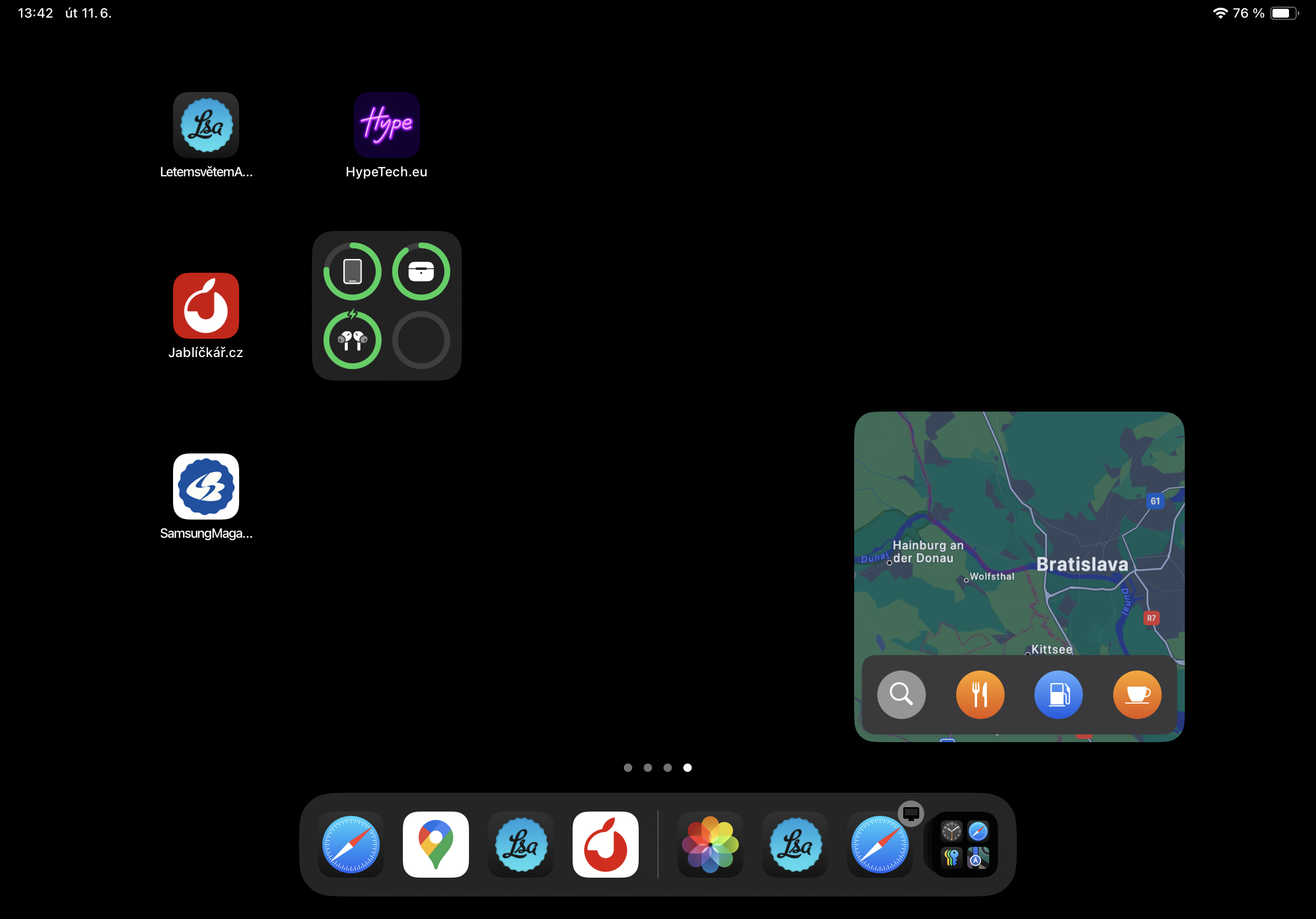
Task: Tap the empty battery widget slot
Action: click(420, 340)
